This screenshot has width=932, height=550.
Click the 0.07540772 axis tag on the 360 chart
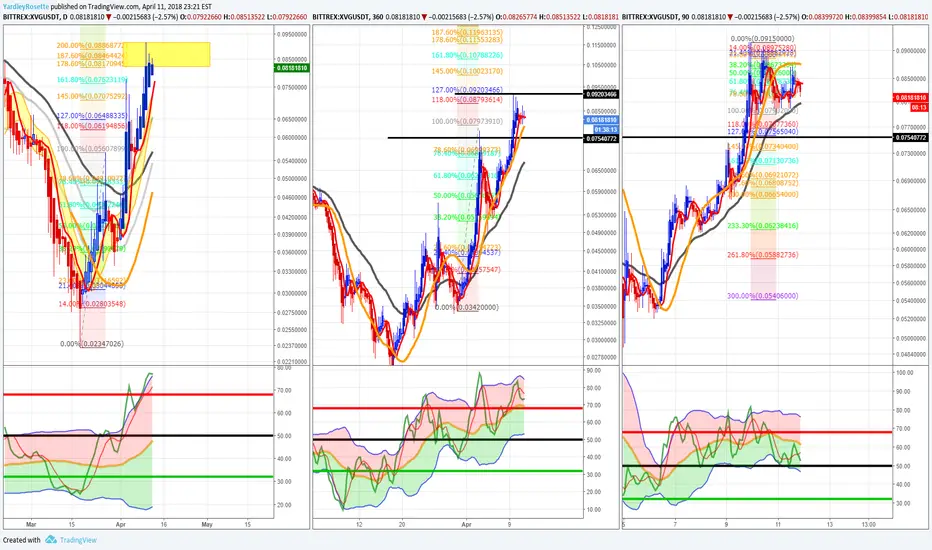[602, 139]
